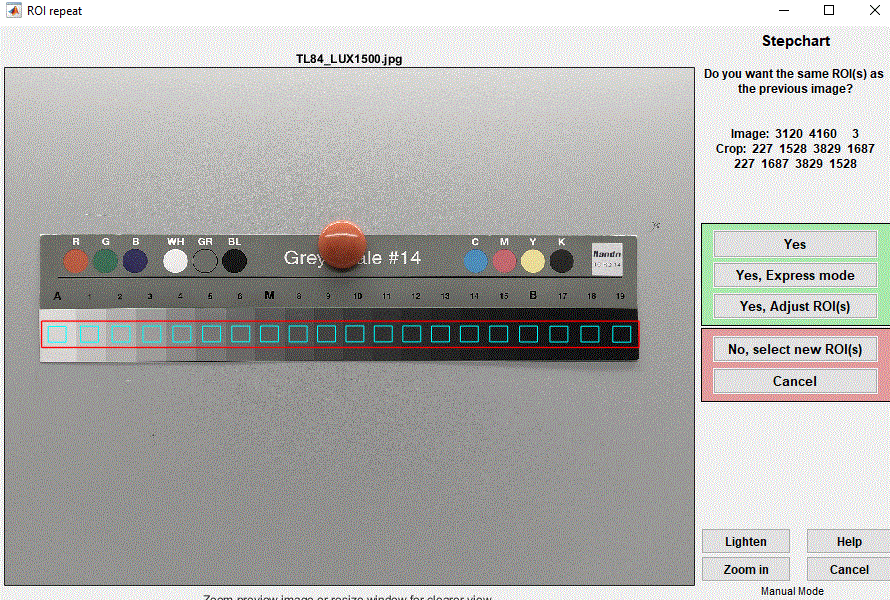The height and width of the screenshot is (600, 890).
Task: Click the TL84_LUX1500.jpg title text
Action: point(349,59)
